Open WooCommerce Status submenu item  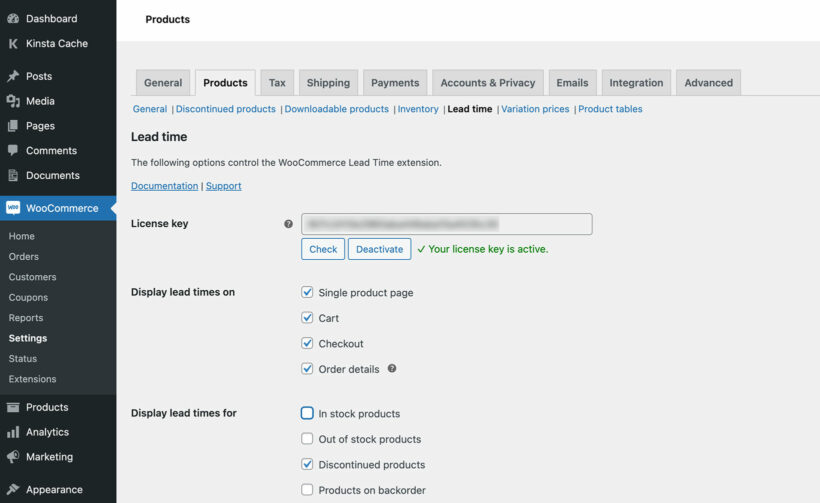(x=22, y=359)
